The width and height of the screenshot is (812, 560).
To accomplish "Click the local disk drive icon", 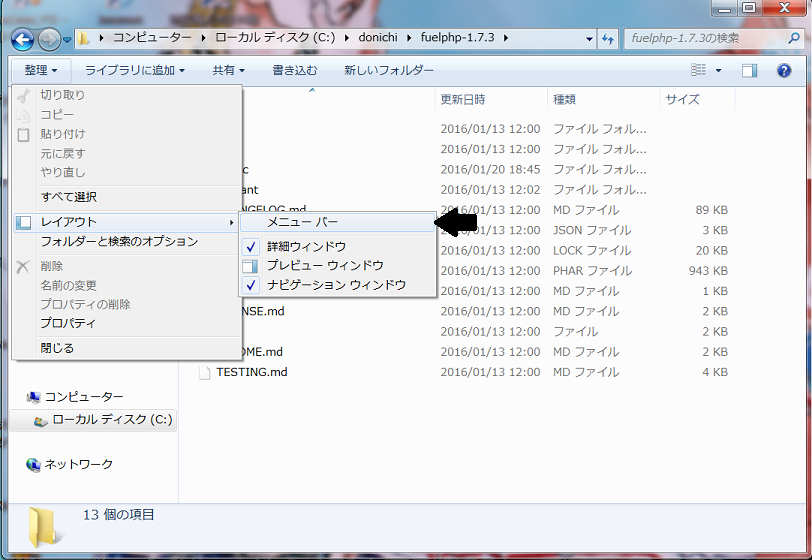I will pyautogui.click(x=41, y=421).
